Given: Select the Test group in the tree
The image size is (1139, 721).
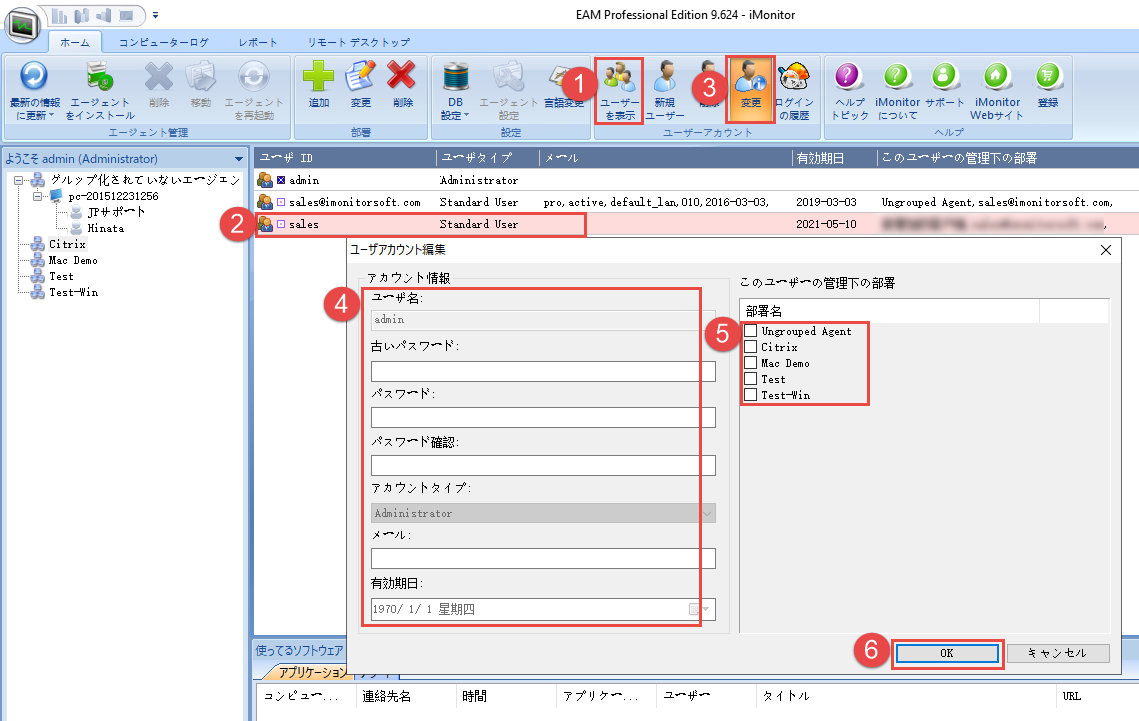Looking at the screenshot, I should 61,276.
